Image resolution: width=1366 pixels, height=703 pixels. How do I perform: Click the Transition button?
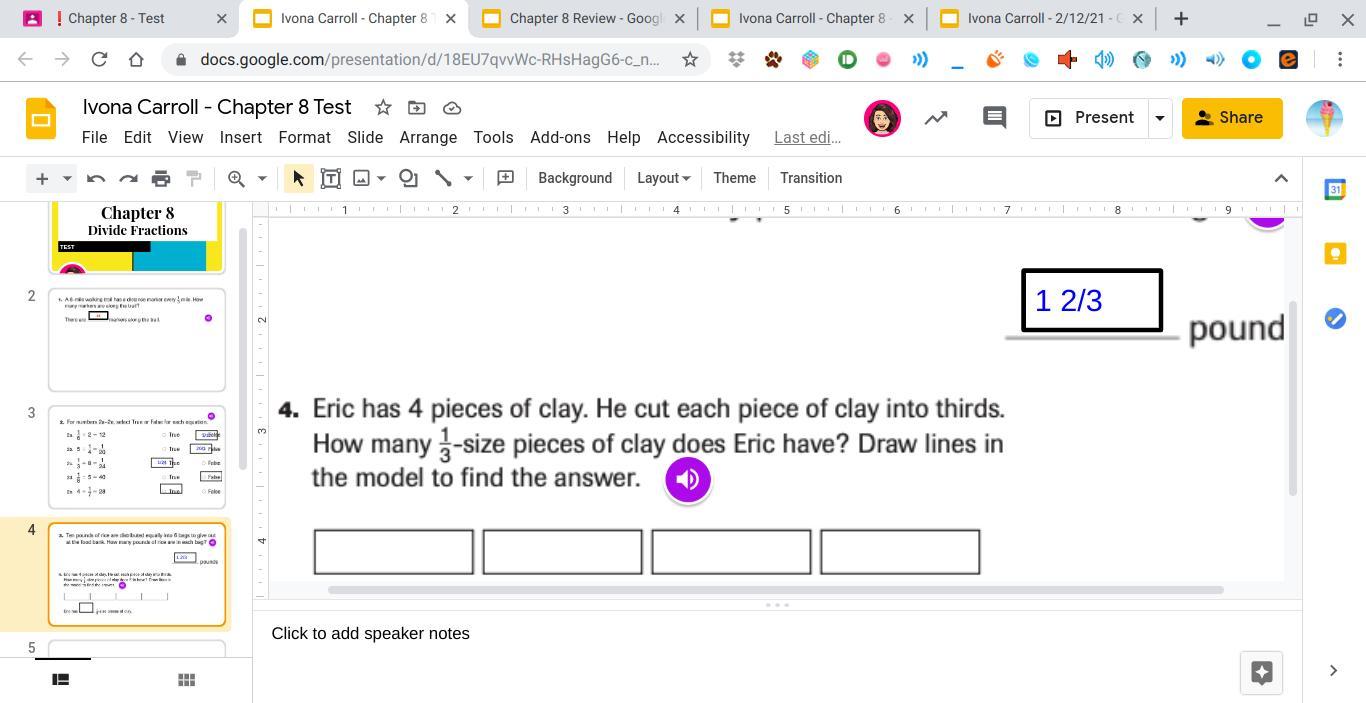coord(811,178)
